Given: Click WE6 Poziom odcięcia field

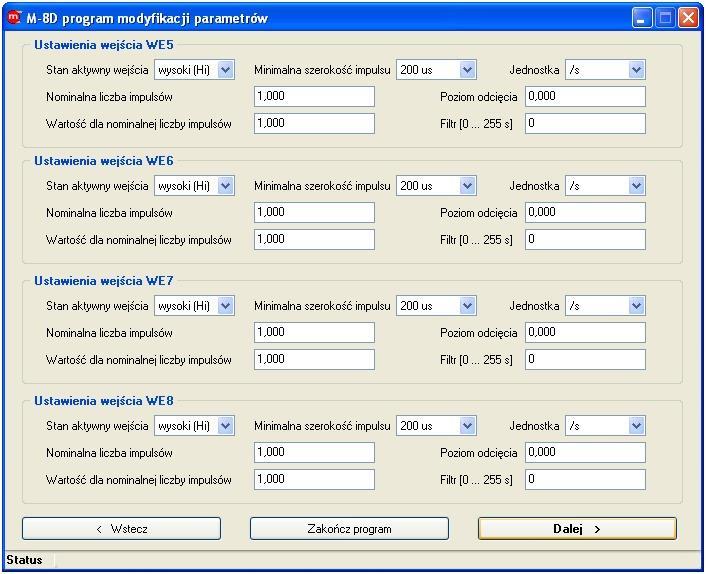Looking at the screenshot, I should pos(585,212).
